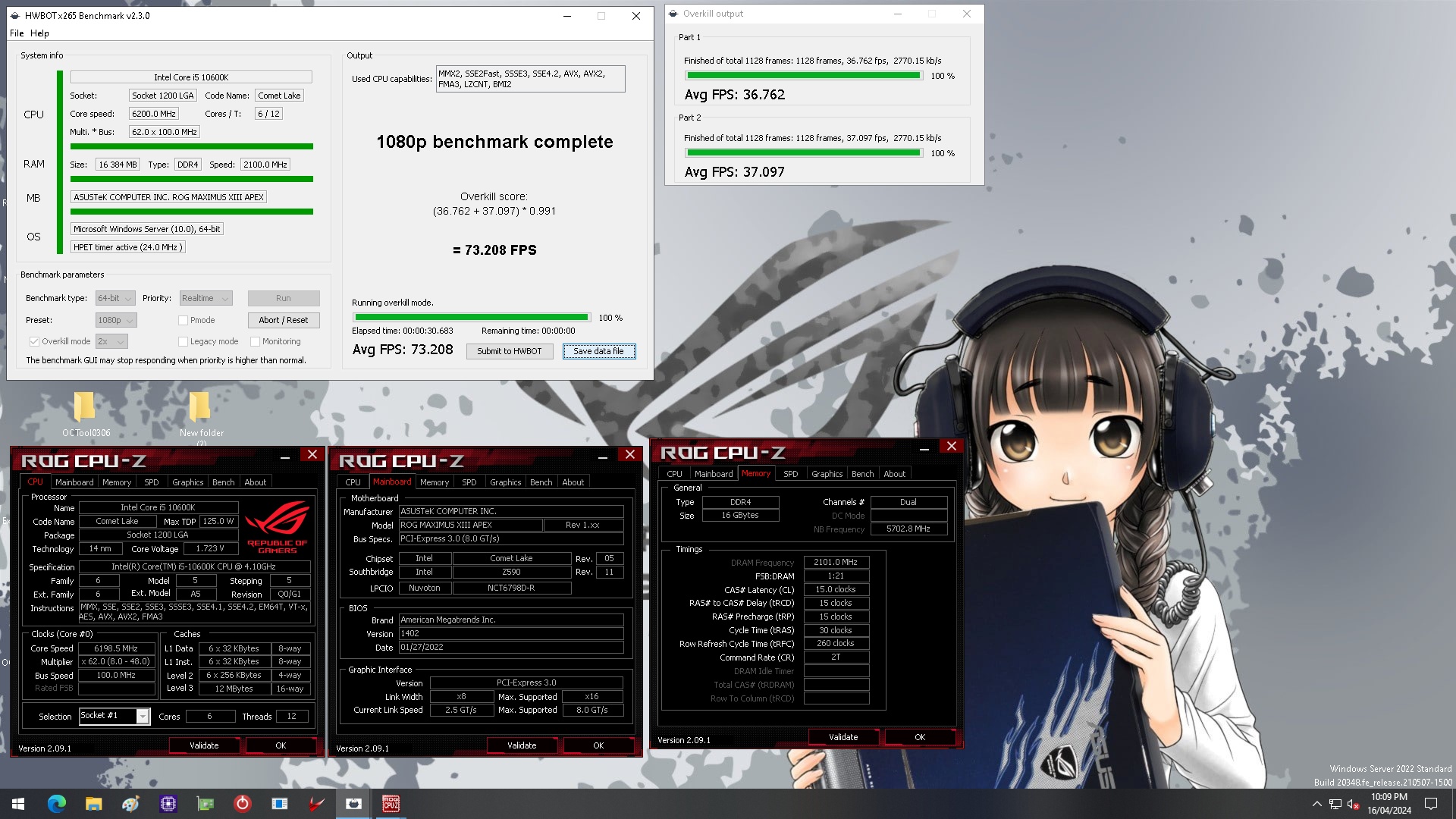The width and height of the screenshot is (1456, 819).
Task: Click the taskbar clock 10:09 PM
Action: (x=1389, y=798)
